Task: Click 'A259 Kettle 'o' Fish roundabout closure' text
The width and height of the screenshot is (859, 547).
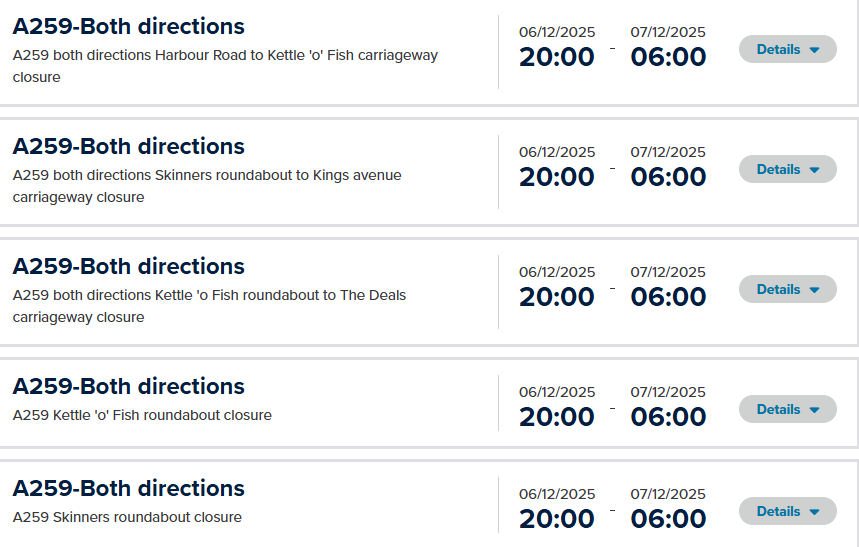Action: pos(142,415)
